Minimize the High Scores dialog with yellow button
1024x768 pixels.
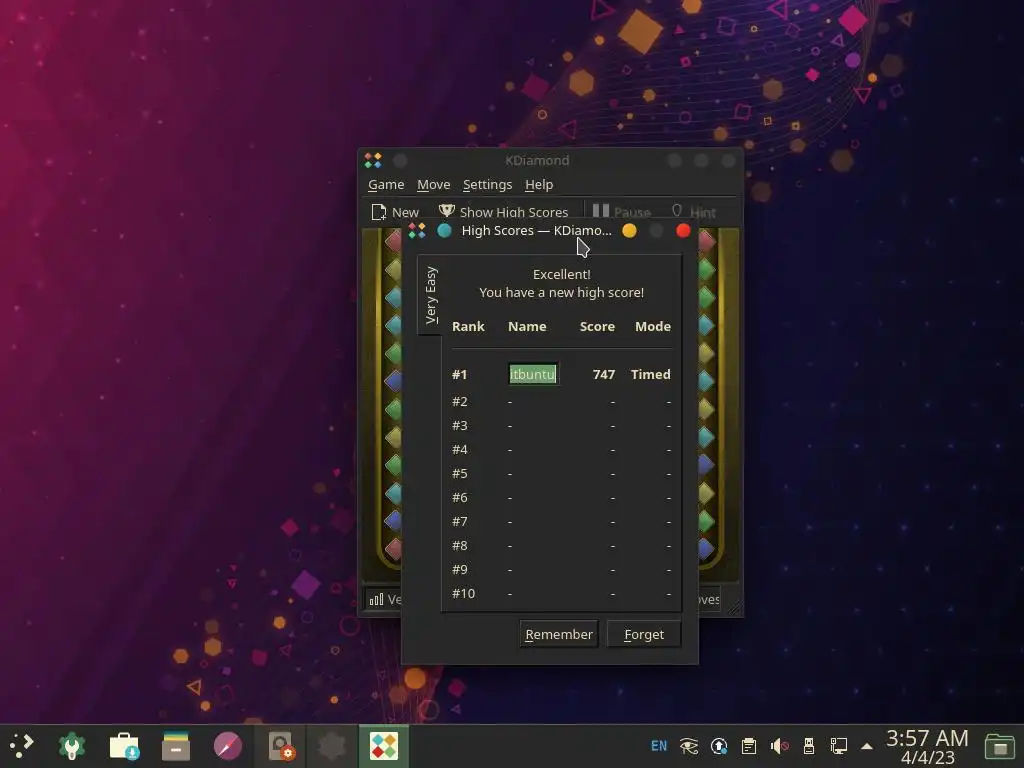coord(629,231)
